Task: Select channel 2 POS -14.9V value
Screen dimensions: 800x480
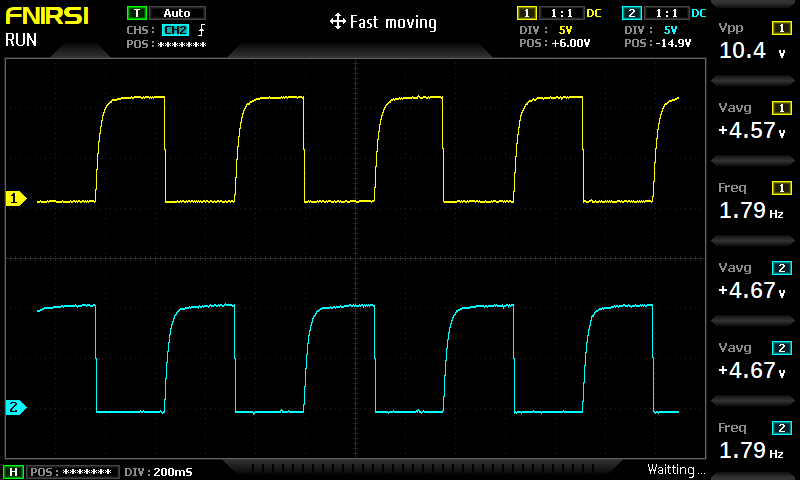Action: click(x=674, y=43)
